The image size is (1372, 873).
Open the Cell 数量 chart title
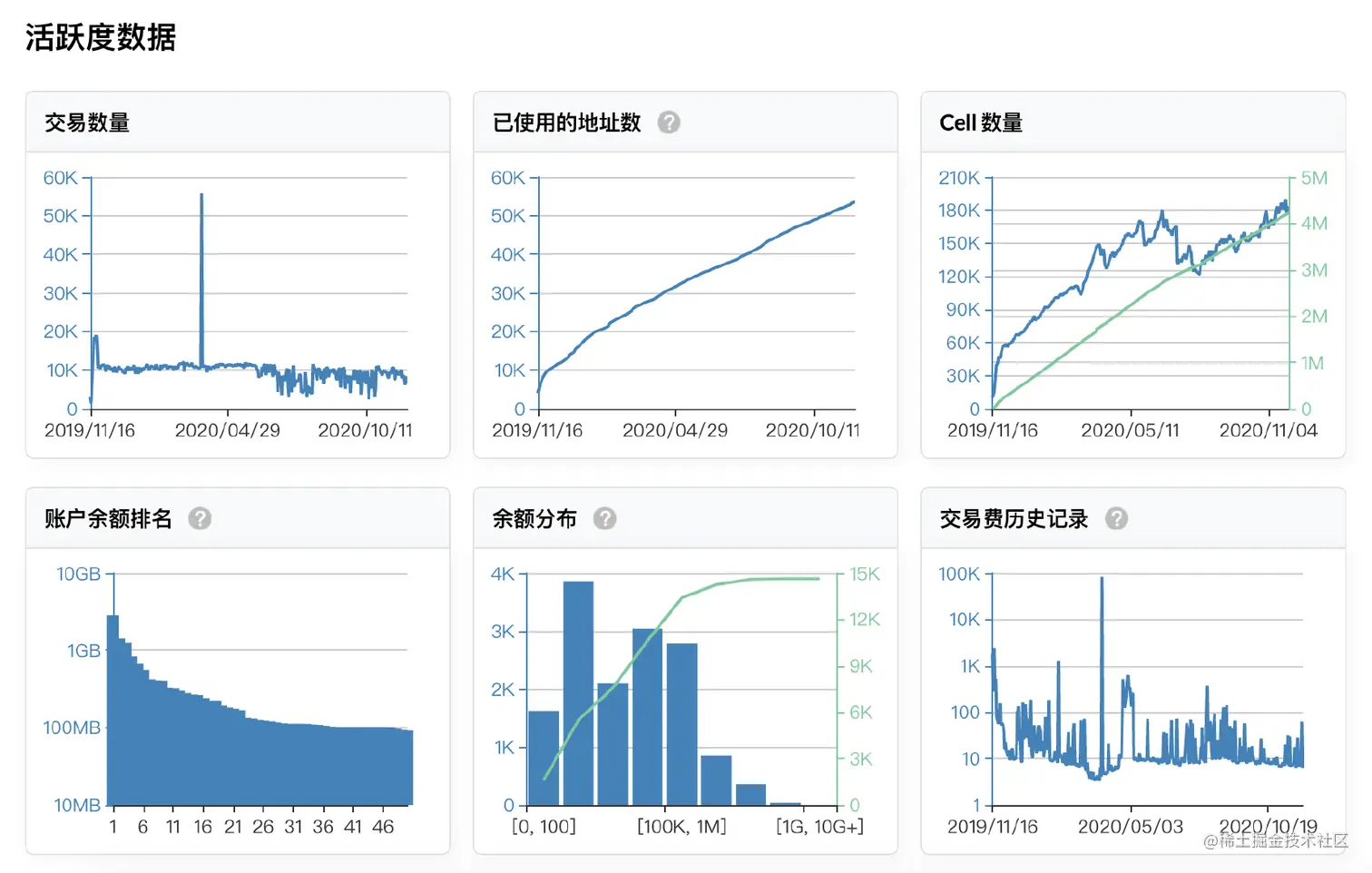click(x=981, y=123)
